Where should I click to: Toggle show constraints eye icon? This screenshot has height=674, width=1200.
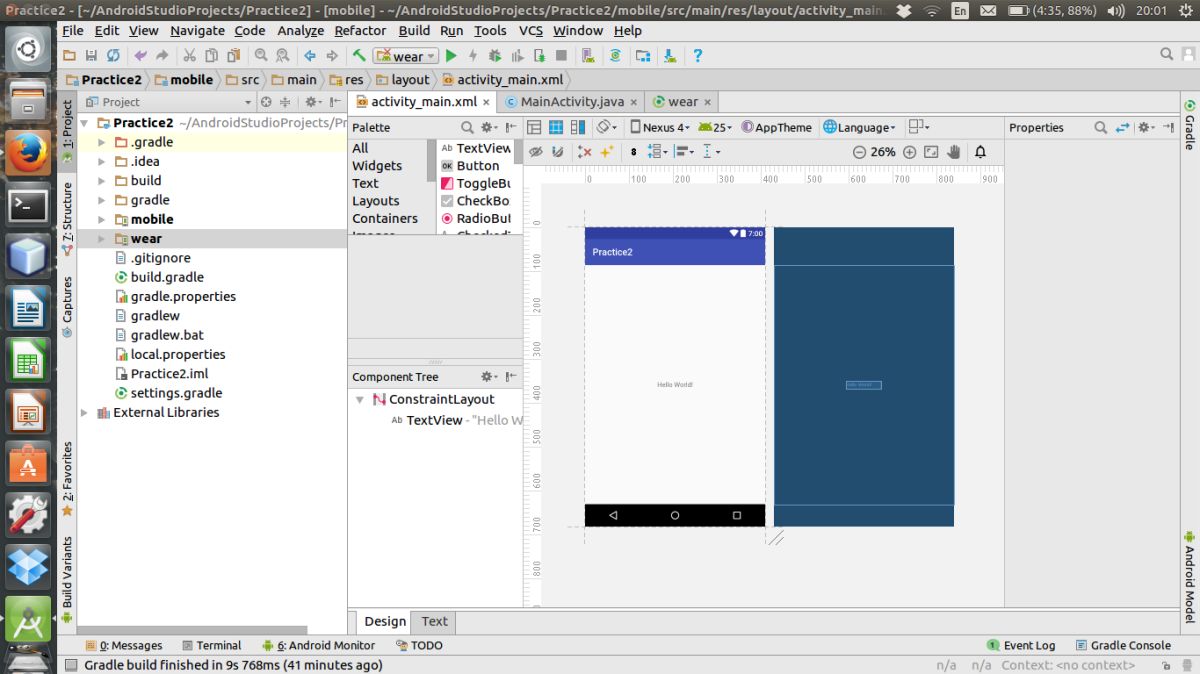535,152
